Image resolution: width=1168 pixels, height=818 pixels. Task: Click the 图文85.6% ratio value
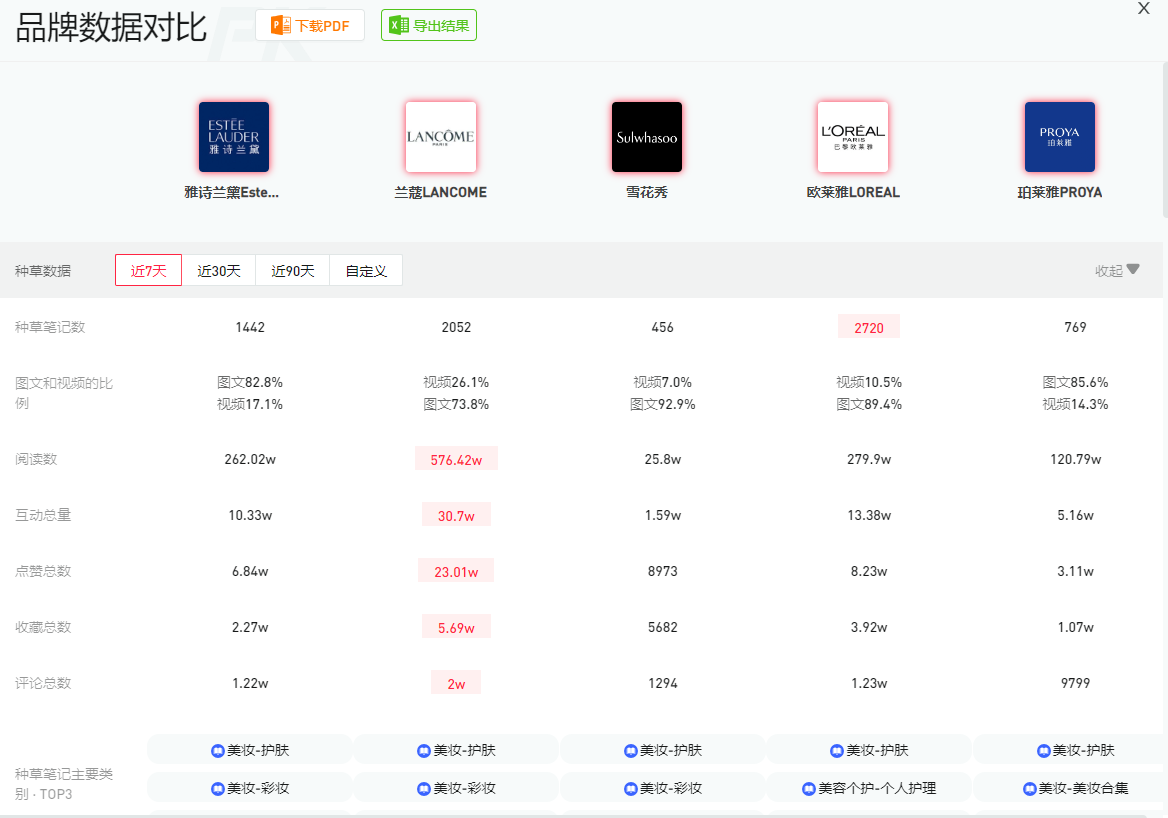click(1075, 382)
